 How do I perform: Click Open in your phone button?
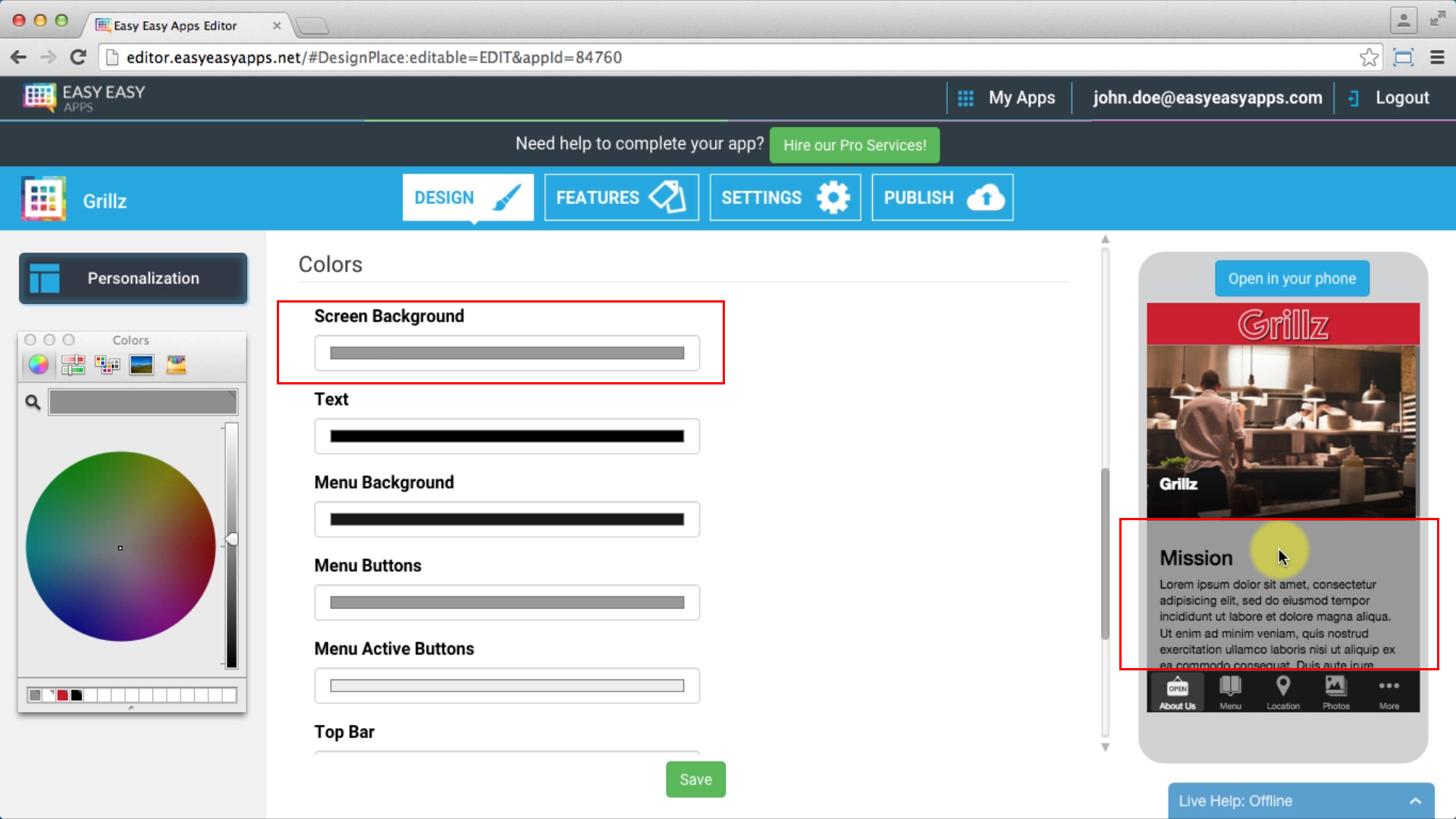(x=1292, y=279)
